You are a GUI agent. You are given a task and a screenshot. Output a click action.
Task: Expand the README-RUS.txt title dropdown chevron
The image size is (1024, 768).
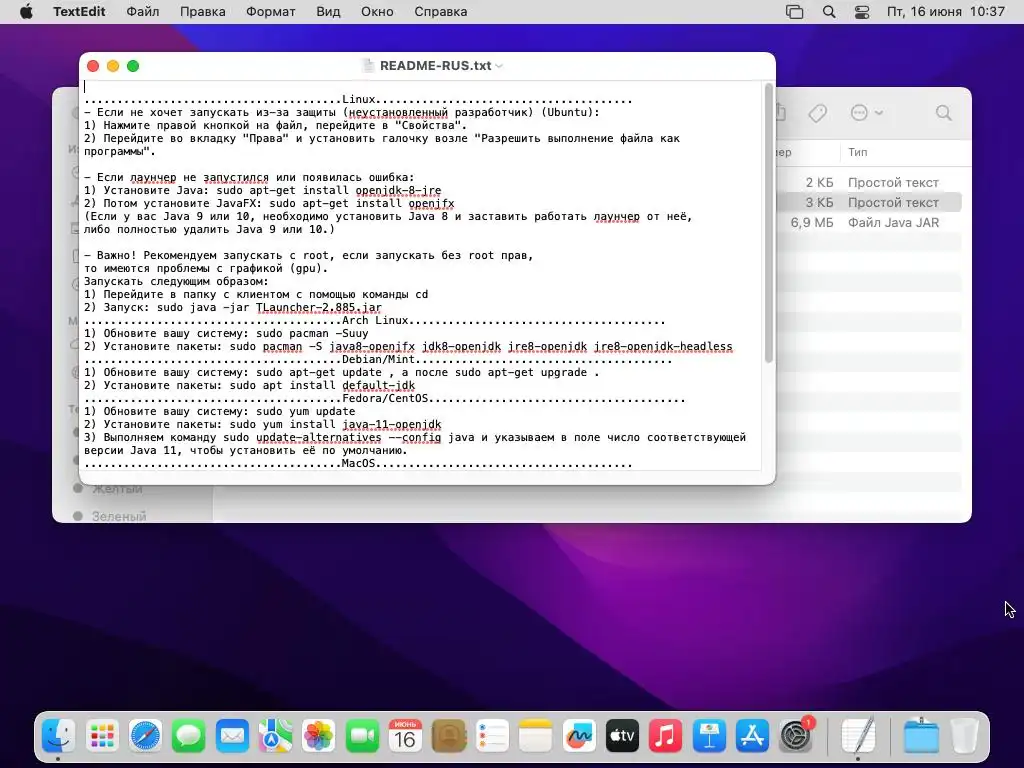point(499,66)
